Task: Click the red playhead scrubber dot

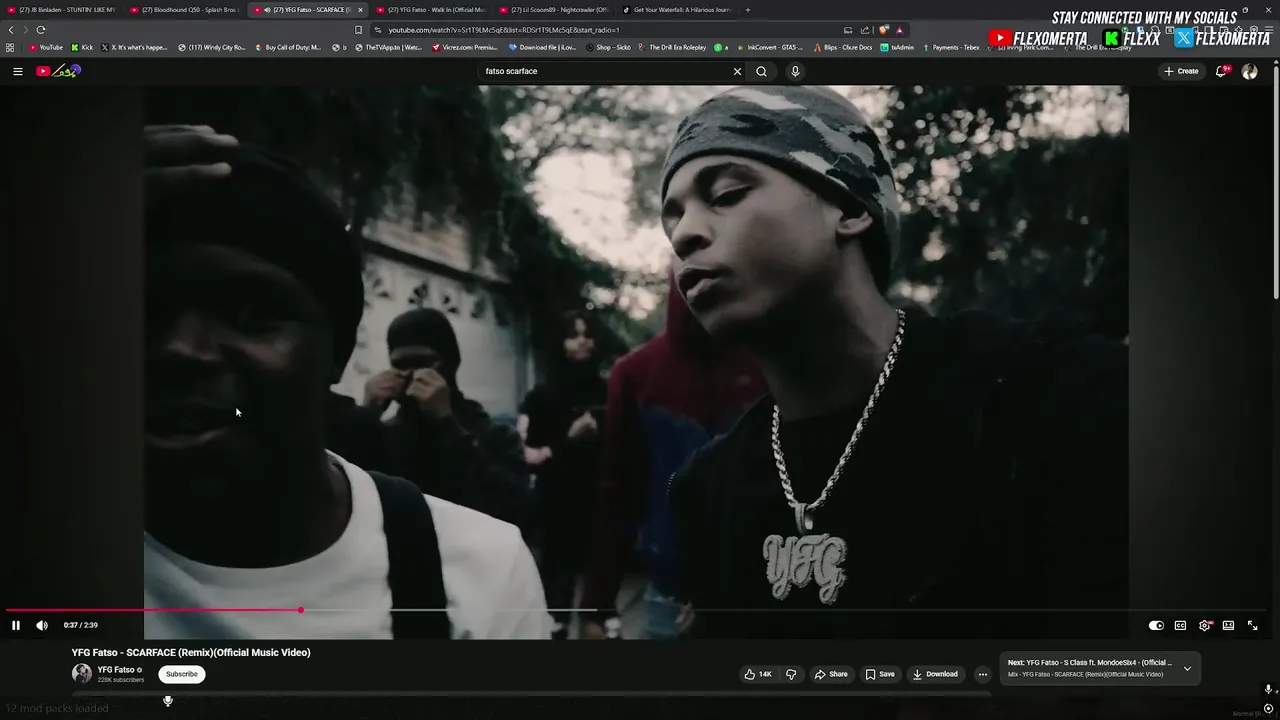Action: pos(300,610)
